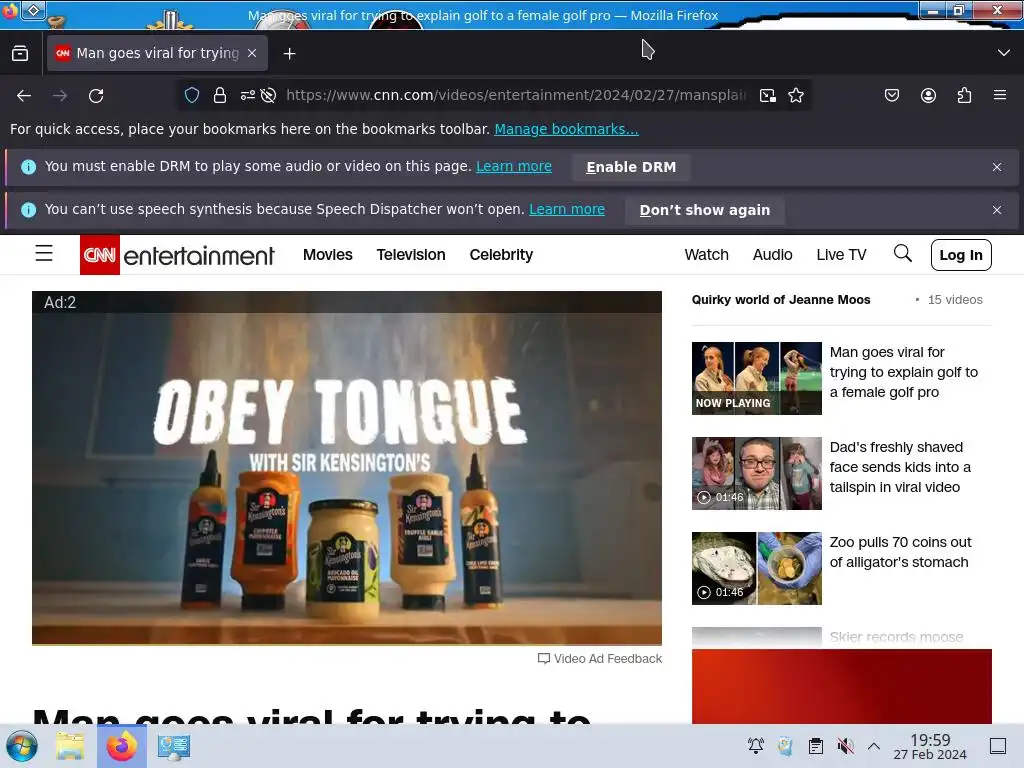Screen dimensions: 1024x768
Task: Reload the current page
Action: [96, 96]
